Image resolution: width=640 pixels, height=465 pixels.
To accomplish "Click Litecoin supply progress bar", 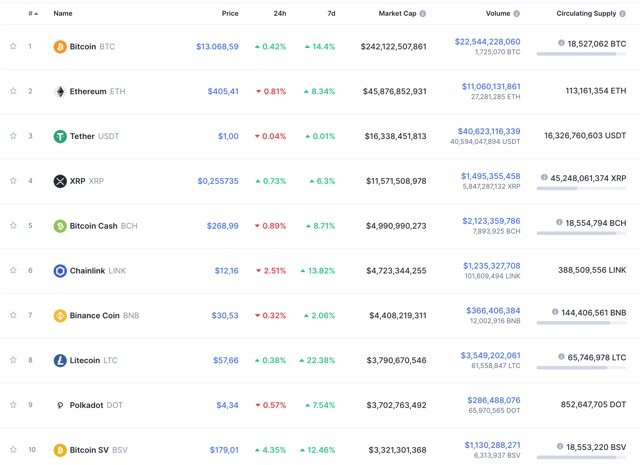I will pyautogui.click(x=581, y=367).
